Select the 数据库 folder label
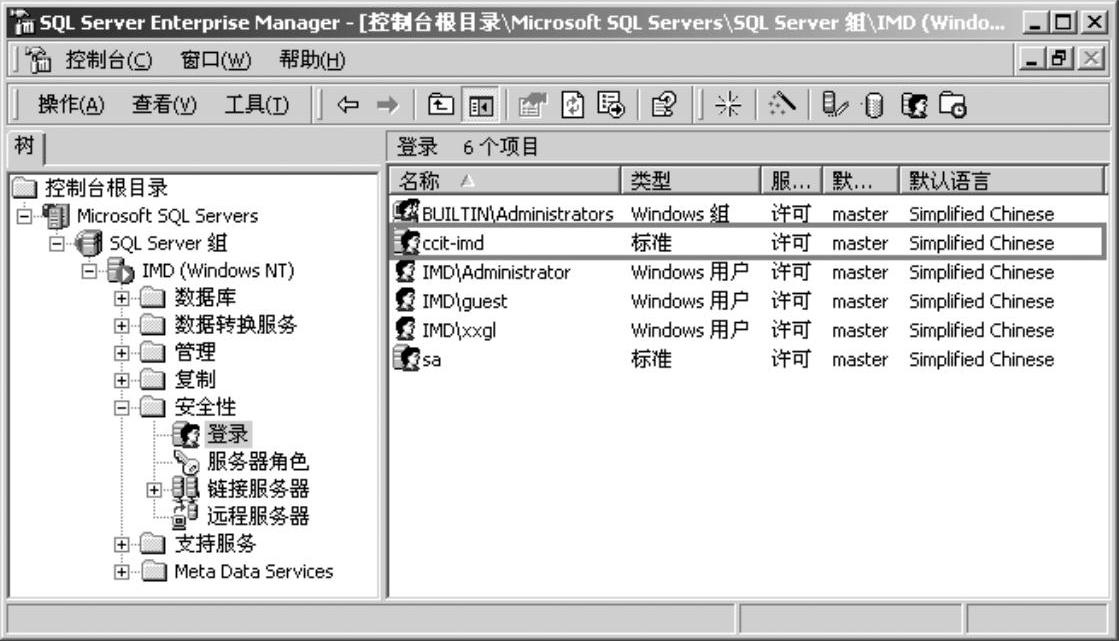Screen dimensions: 1119x641 click(205, 298)
